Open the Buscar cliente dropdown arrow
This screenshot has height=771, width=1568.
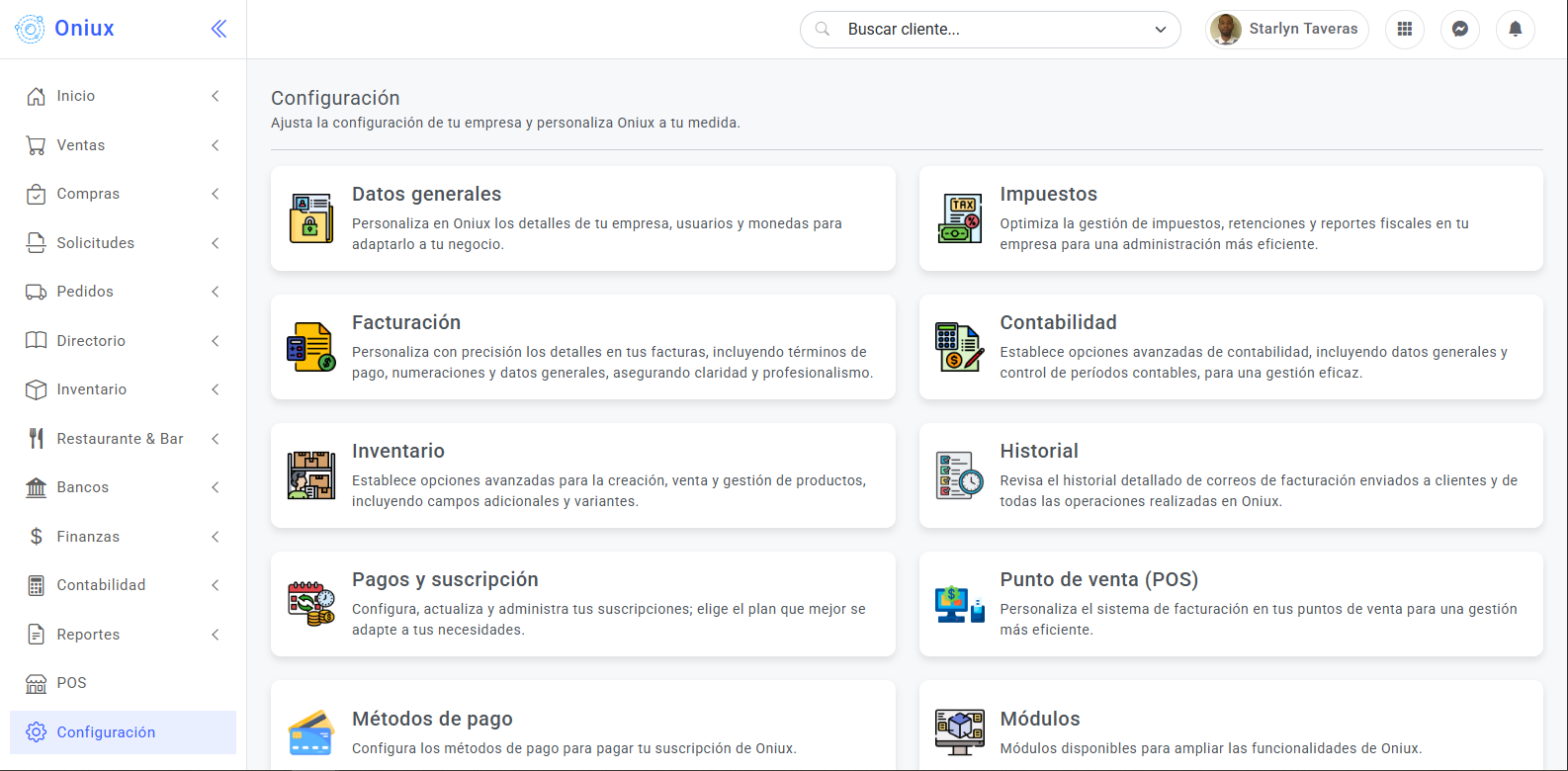tap(1161, 30)
